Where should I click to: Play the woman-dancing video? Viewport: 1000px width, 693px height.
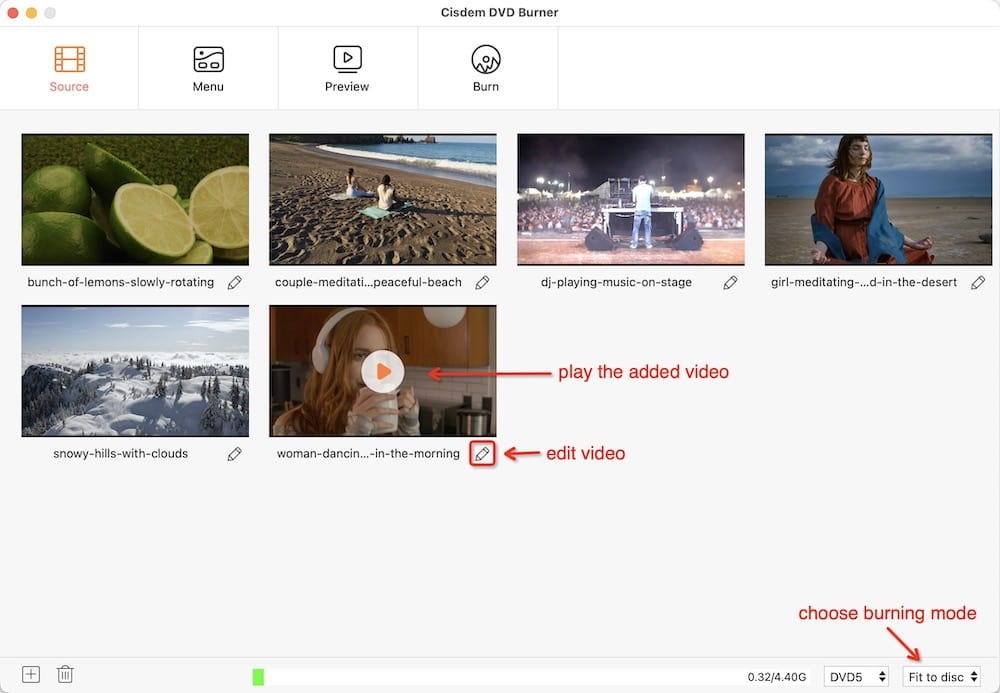point(383,370)
